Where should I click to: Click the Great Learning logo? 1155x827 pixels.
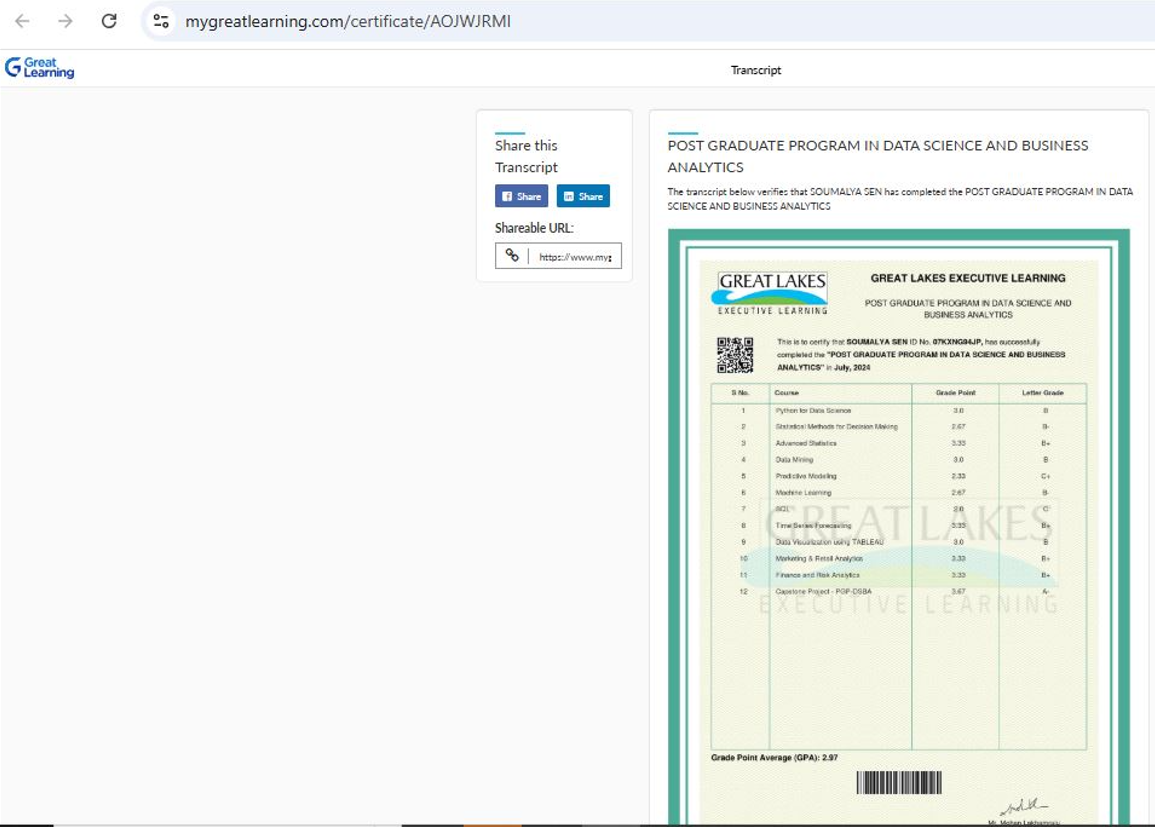(x=40, y=68)
